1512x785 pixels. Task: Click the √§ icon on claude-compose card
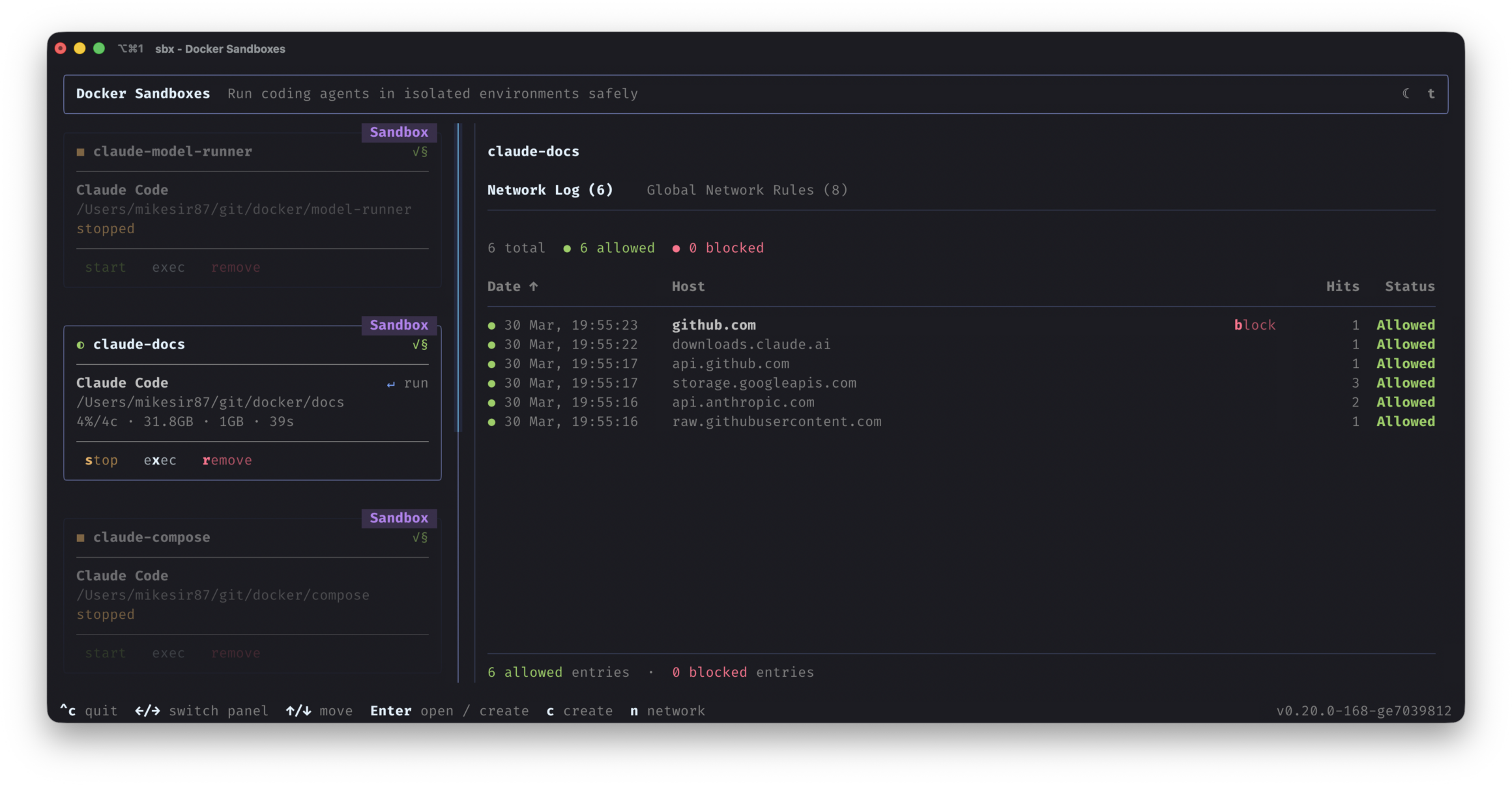[420, 537]
